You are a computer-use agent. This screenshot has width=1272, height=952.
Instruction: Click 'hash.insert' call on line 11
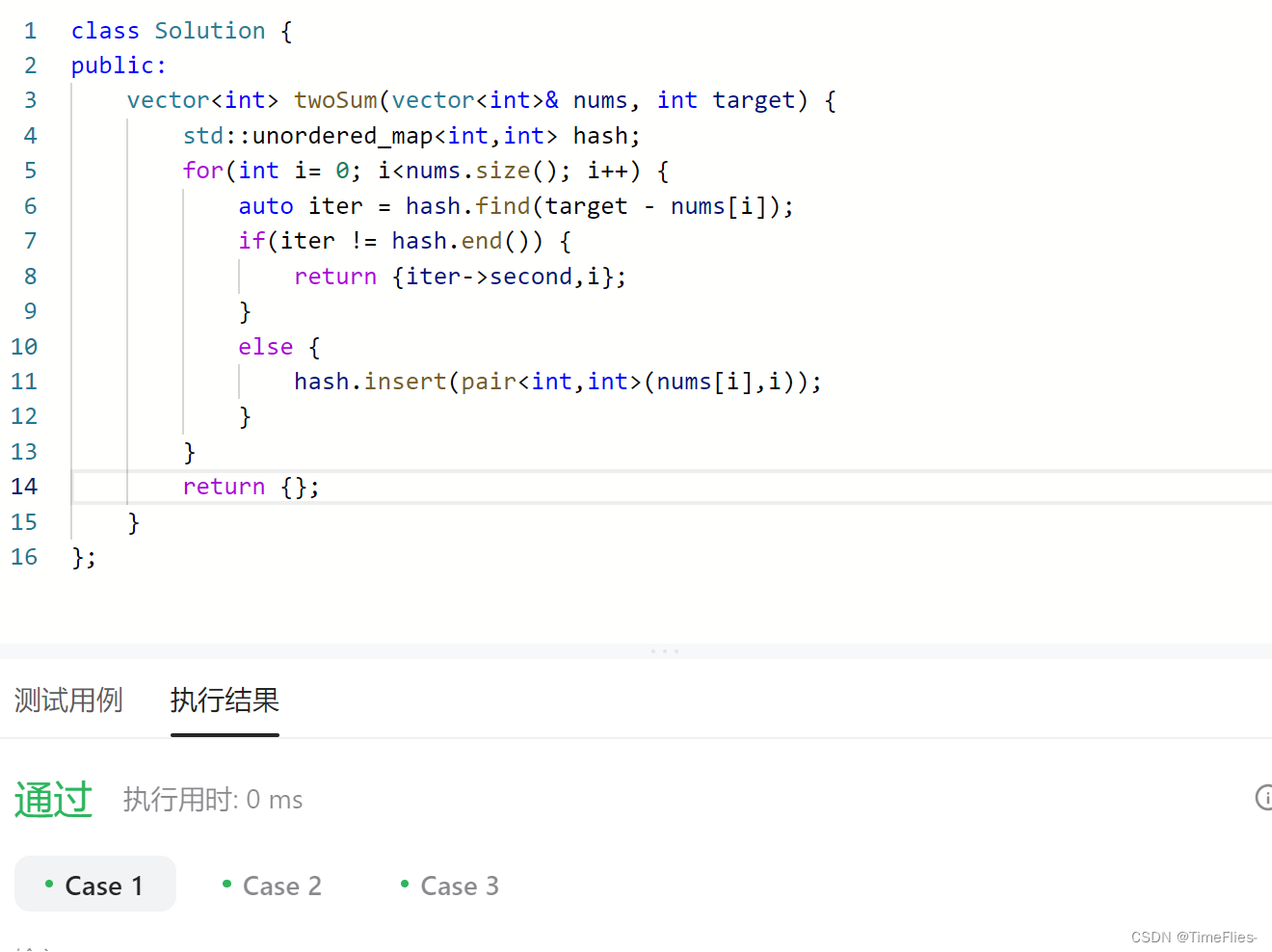(x=370, y=382)
